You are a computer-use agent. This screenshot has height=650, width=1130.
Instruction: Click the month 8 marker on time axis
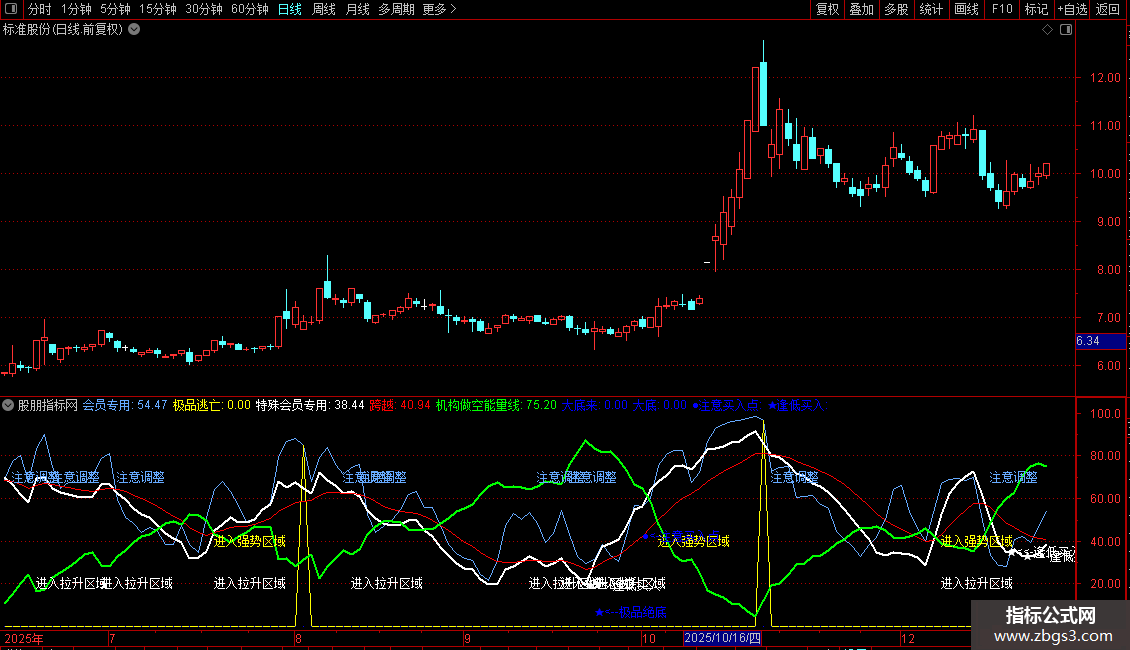pyautogui.click(x=298, y=638)
